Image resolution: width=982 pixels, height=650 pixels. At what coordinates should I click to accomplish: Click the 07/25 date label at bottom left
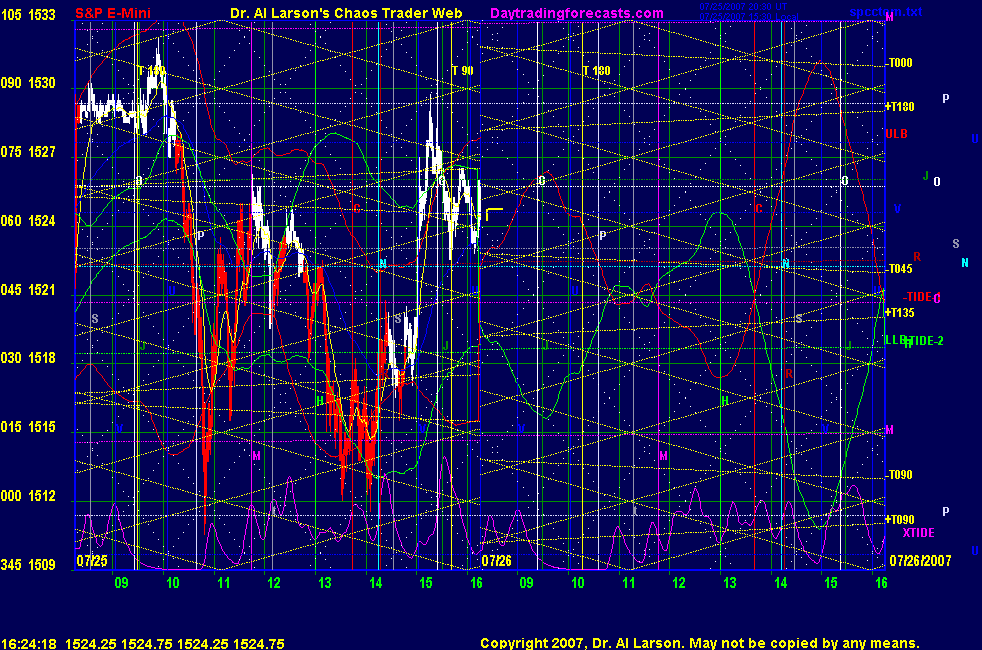[x=91, y=562]
